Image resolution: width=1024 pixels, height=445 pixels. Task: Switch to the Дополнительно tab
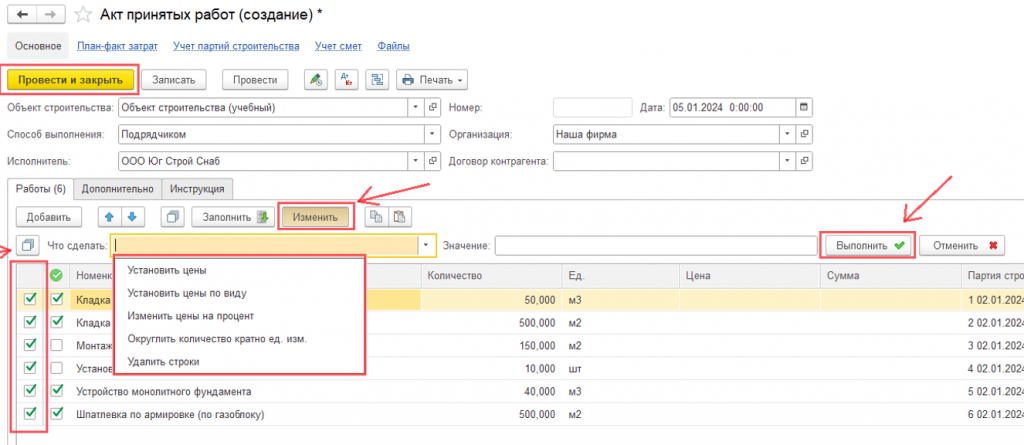pos(117,188)
